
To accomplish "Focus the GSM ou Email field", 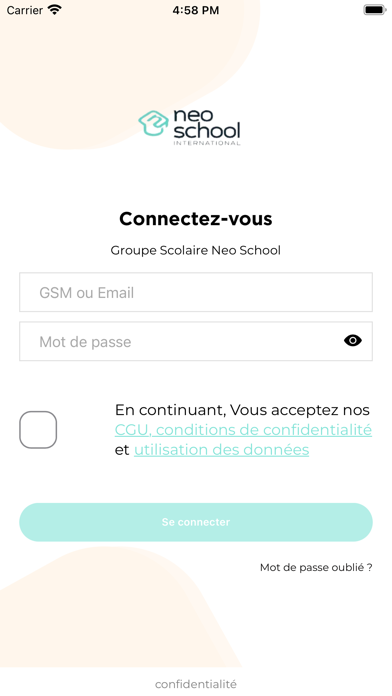I will [196, 293].
